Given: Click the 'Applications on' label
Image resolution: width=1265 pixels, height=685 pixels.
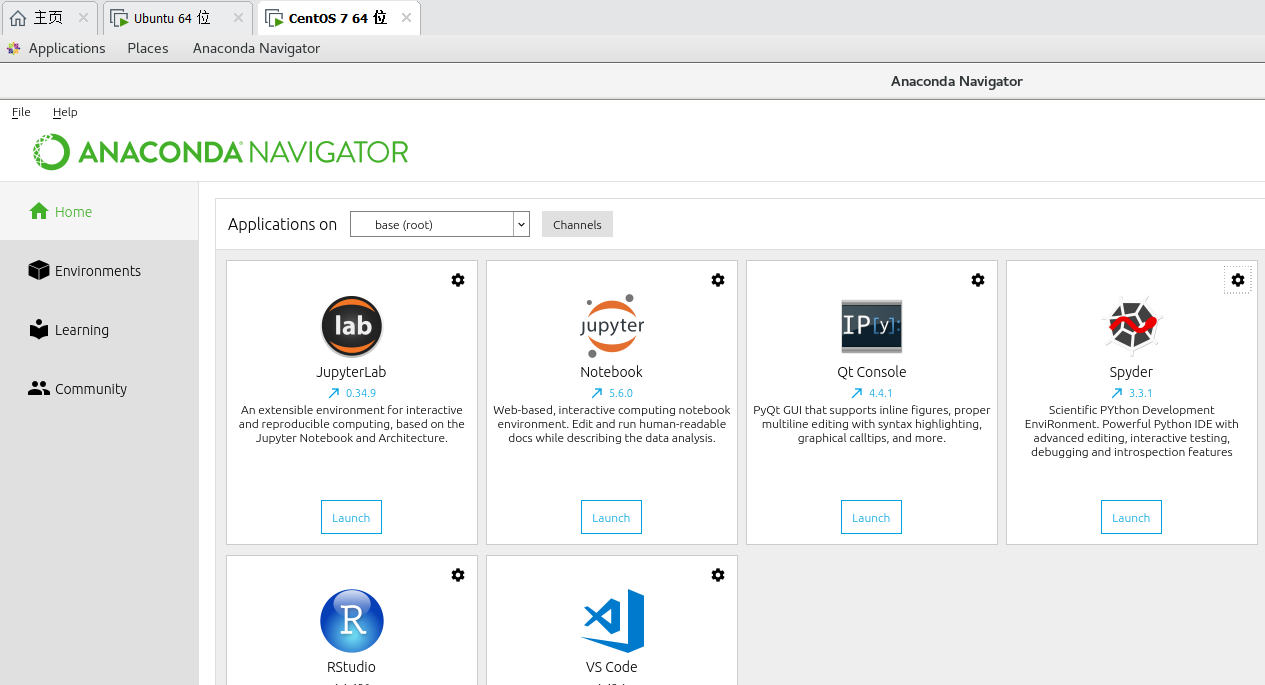Looking at the screenshot, I should coord(282,224).
